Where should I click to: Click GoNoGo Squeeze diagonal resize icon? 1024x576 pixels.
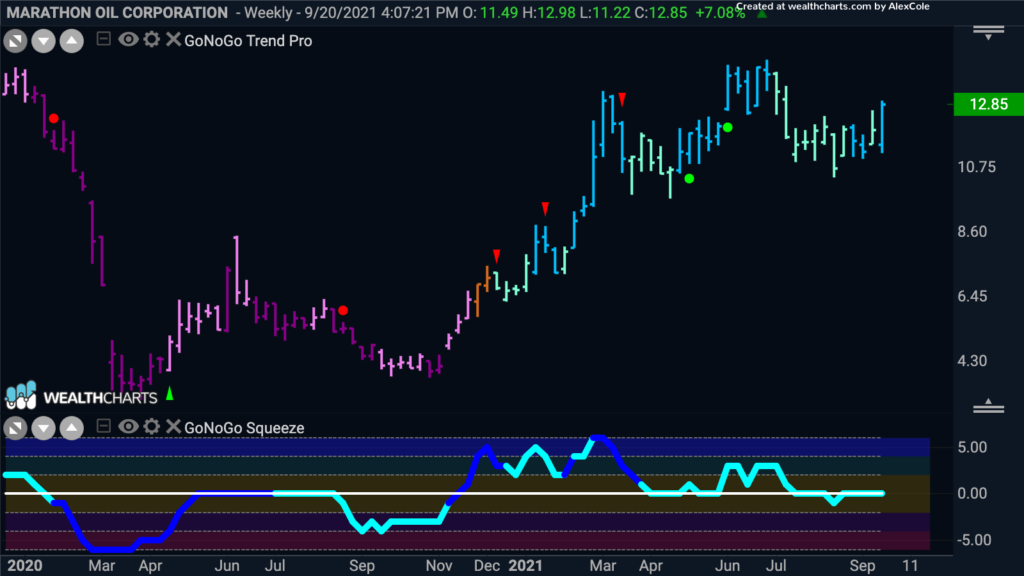[15, 428]
